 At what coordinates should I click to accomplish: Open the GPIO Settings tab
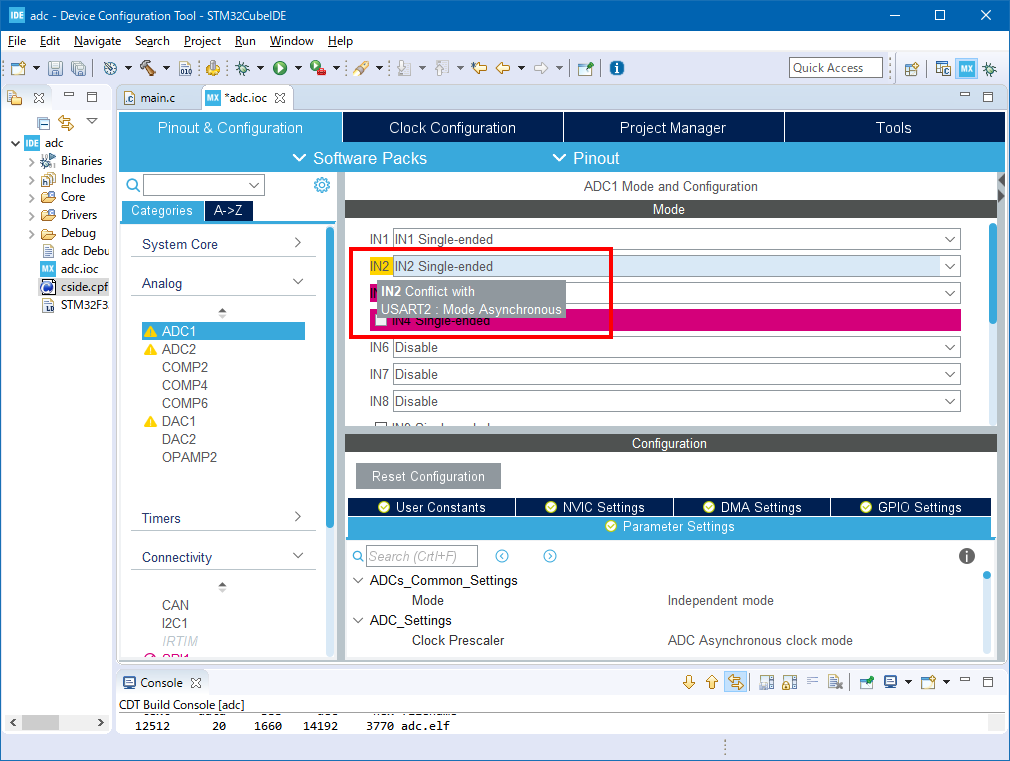911,507
